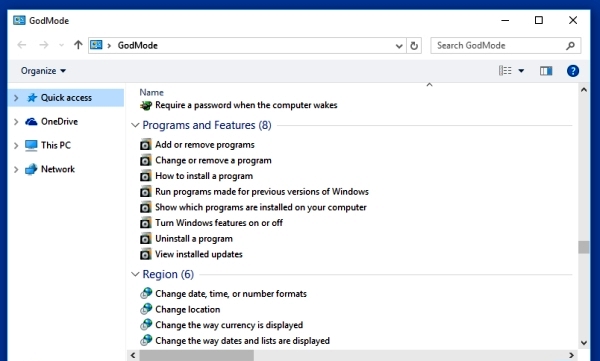Collapse the Region group
The image size is (600, 361).
click(x=135, y=274)
